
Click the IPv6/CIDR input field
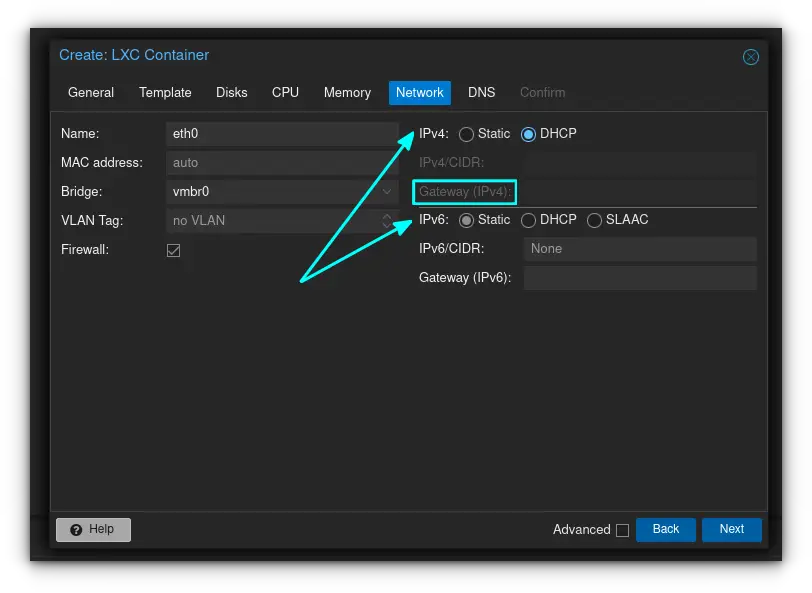click(640, 249)
